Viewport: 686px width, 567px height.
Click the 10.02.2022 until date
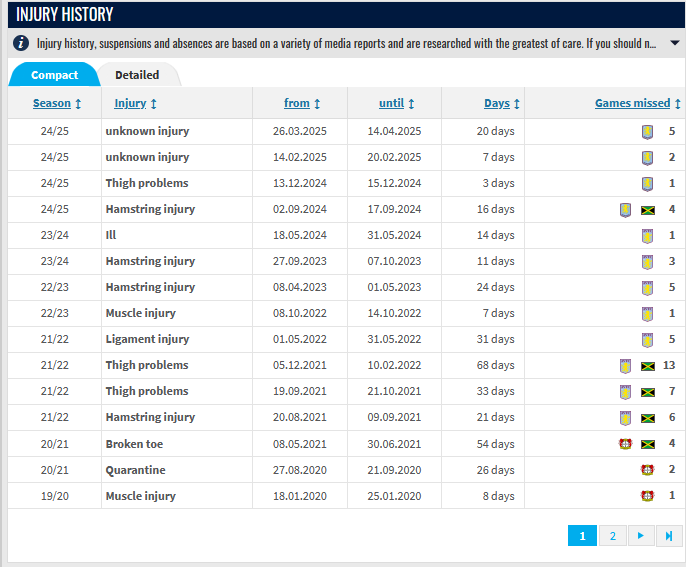click(x=394, y=365)
